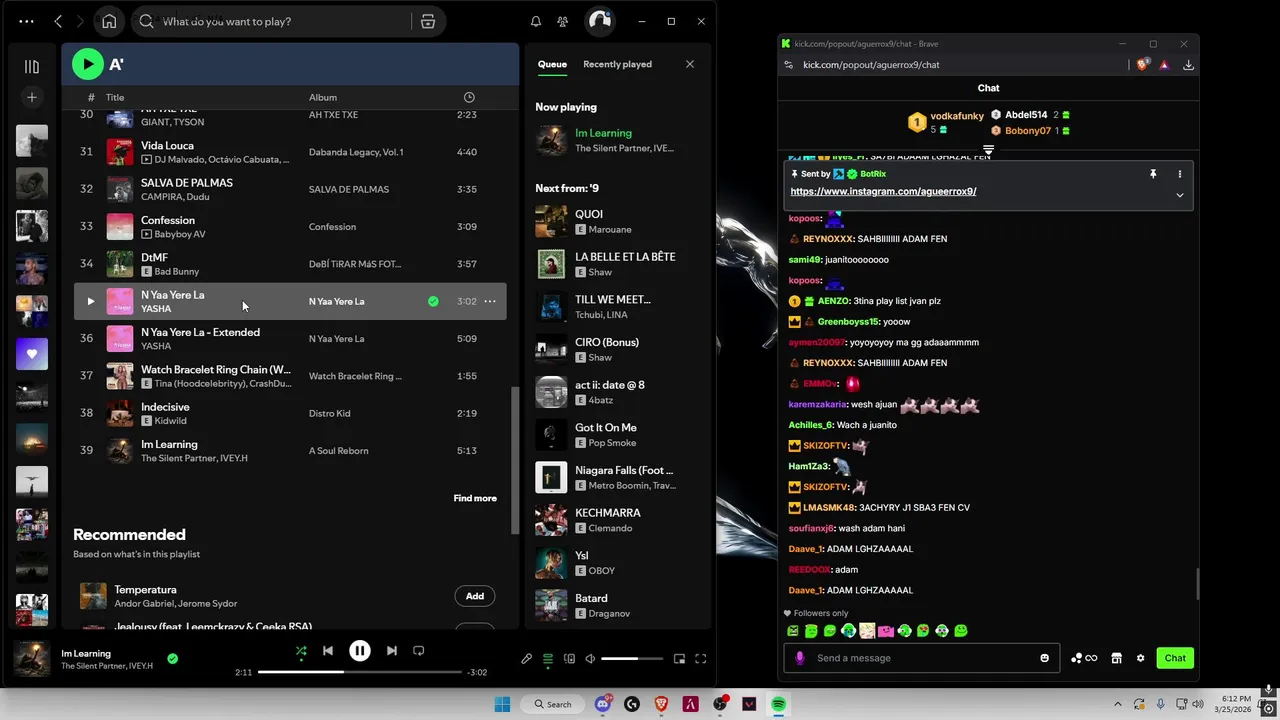
Task: Mute Spotify volume speaker icon
Action: [x=590, y=659]
